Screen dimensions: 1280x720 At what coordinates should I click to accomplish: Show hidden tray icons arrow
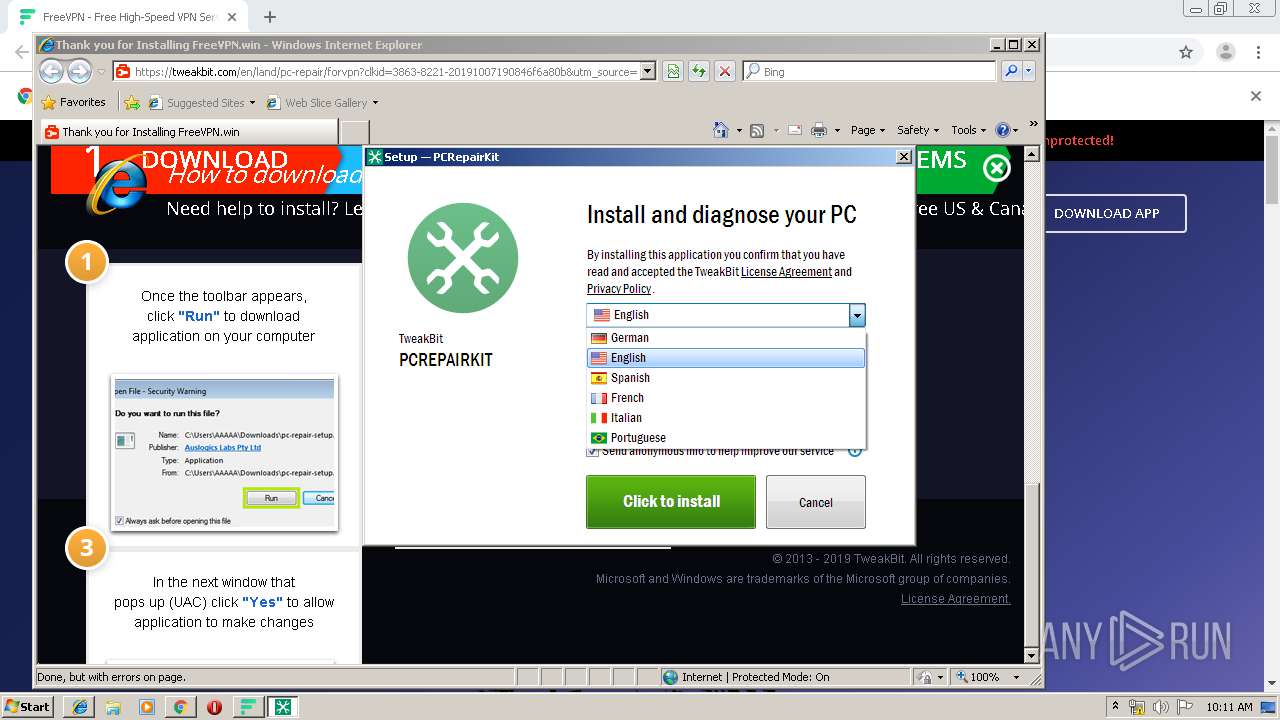(1115, 707)
